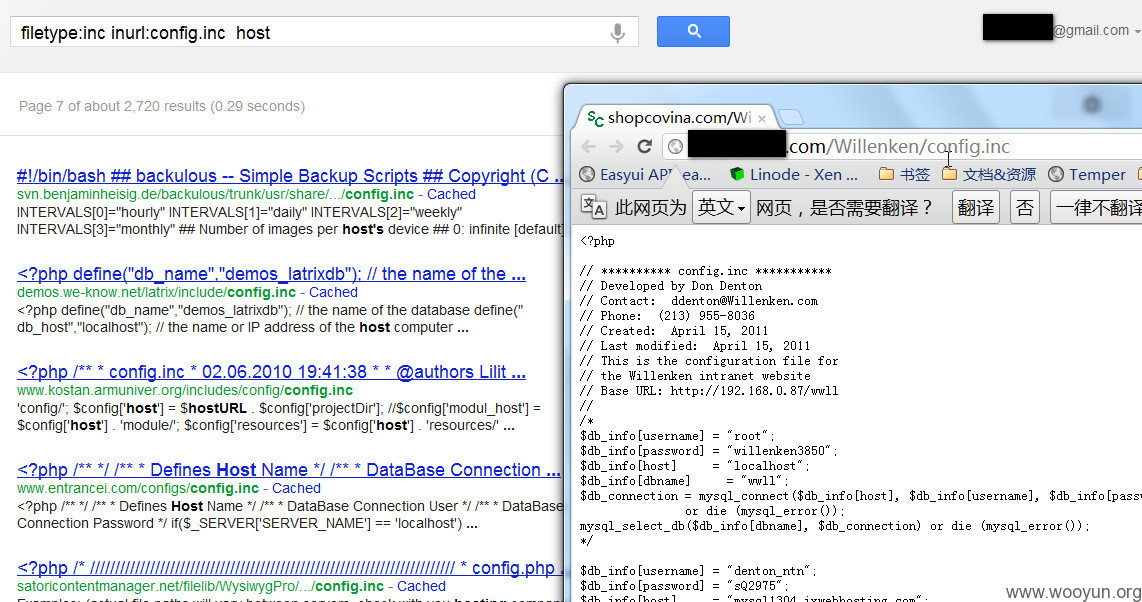Click the 否 decline translation button

(1025, 207)
